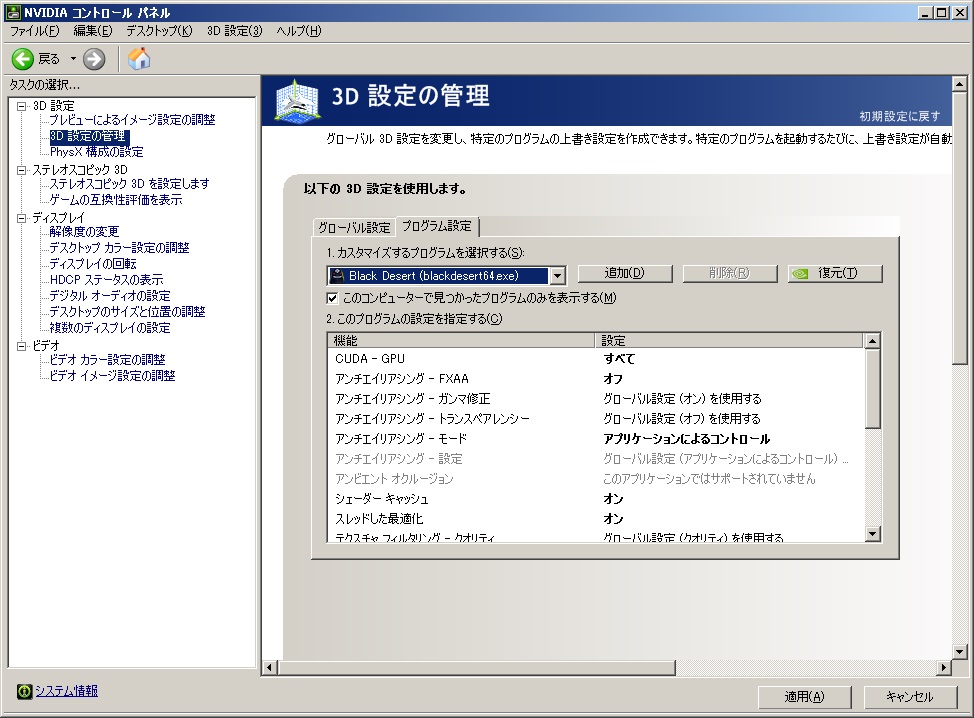Viewport: 974px width, 718px height.
Task: Switch to the グローバル設定 tab
Action: pos(354,228)
